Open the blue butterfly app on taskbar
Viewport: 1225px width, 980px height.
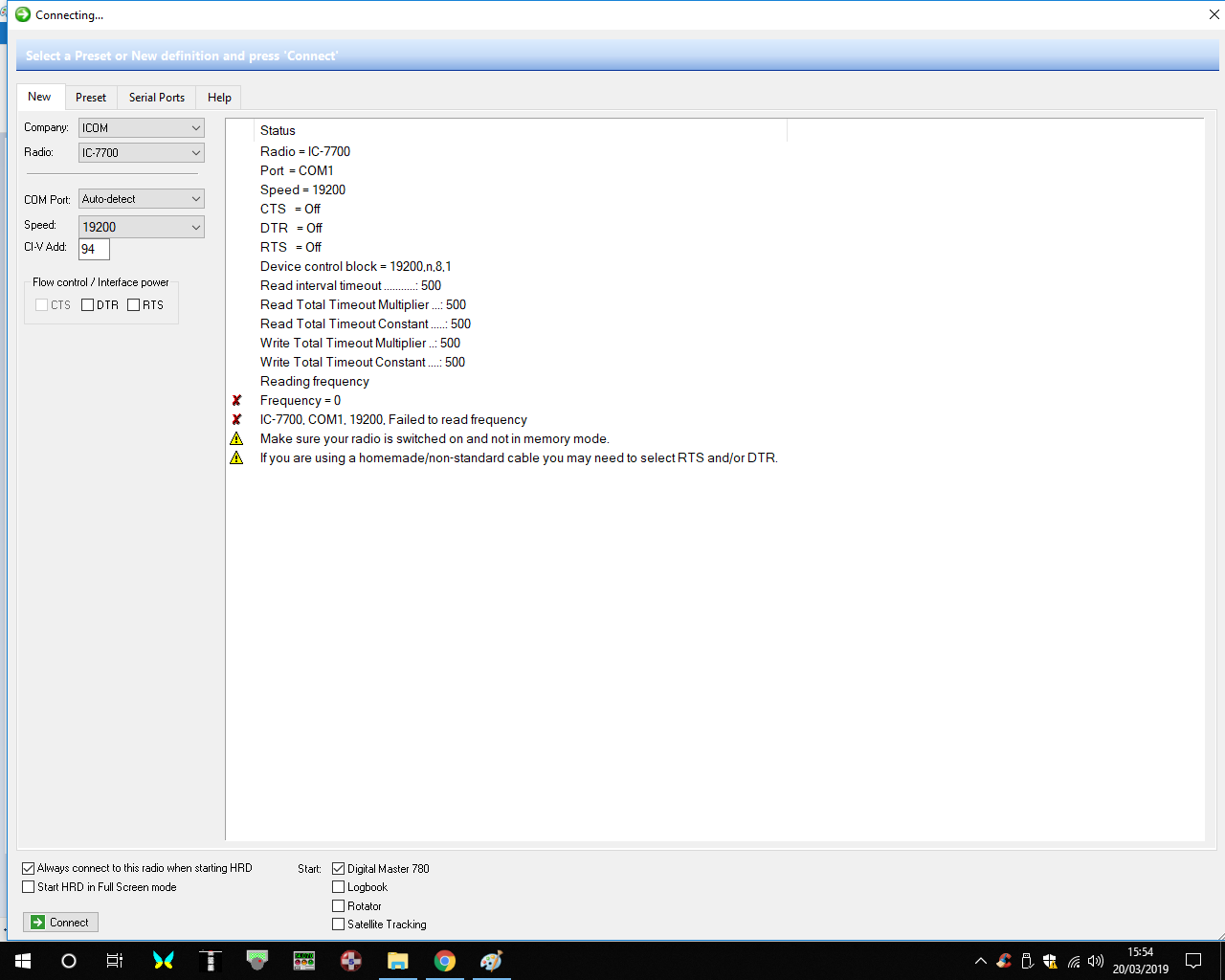tap(164, 961)
